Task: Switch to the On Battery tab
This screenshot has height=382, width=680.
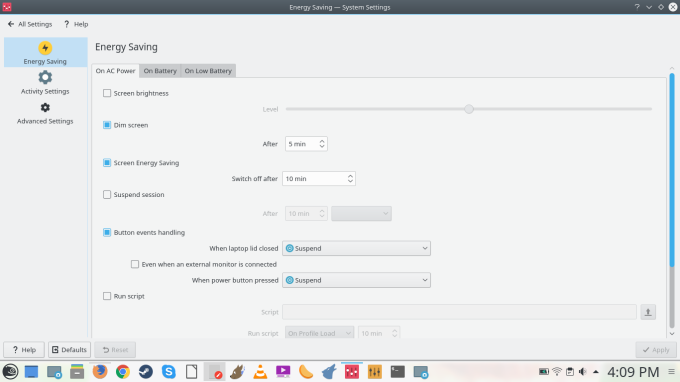Action: point(160,71)
